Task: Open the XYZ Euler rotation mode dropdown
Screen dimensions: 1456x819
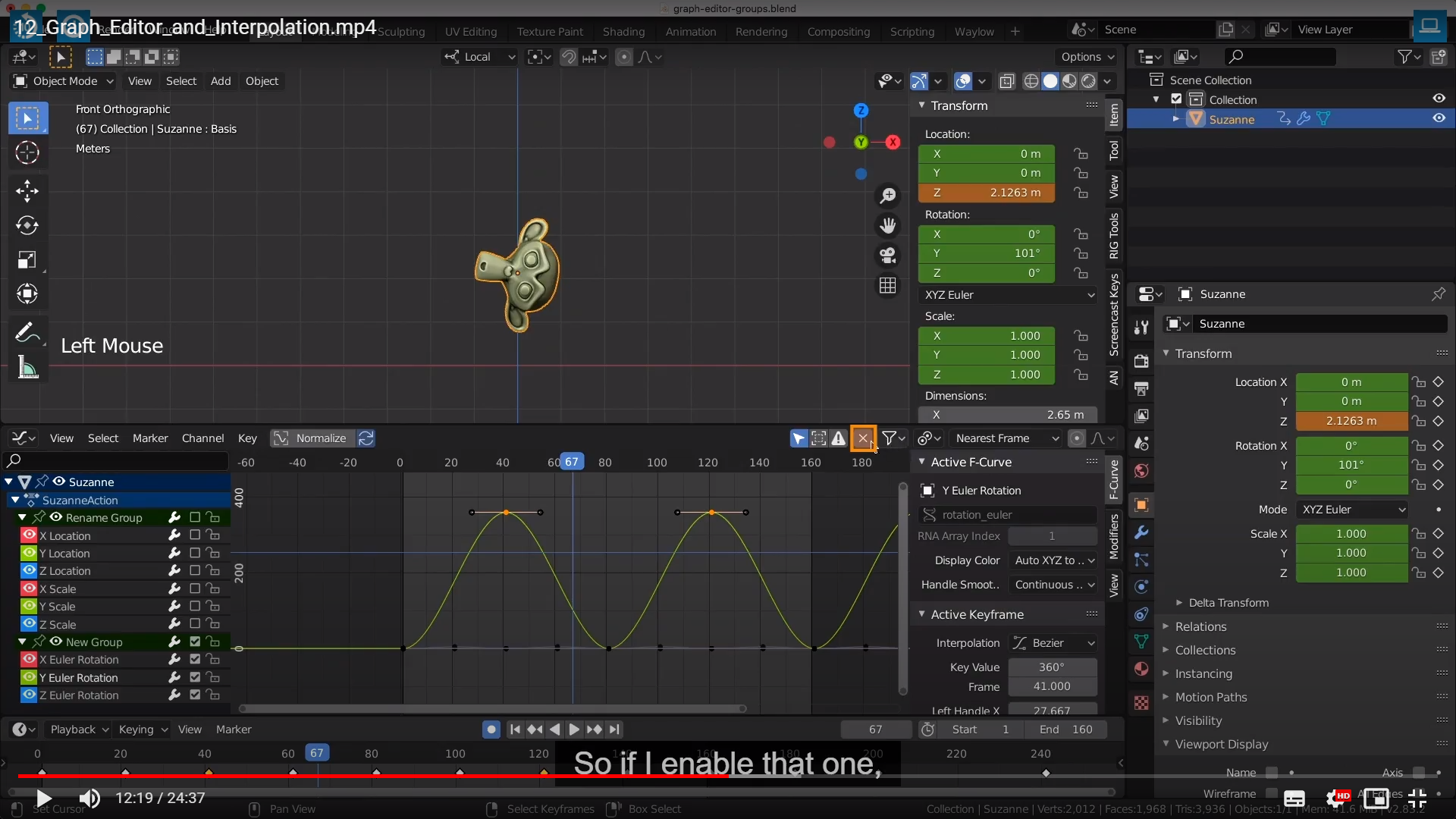Action: point(1008,295)
